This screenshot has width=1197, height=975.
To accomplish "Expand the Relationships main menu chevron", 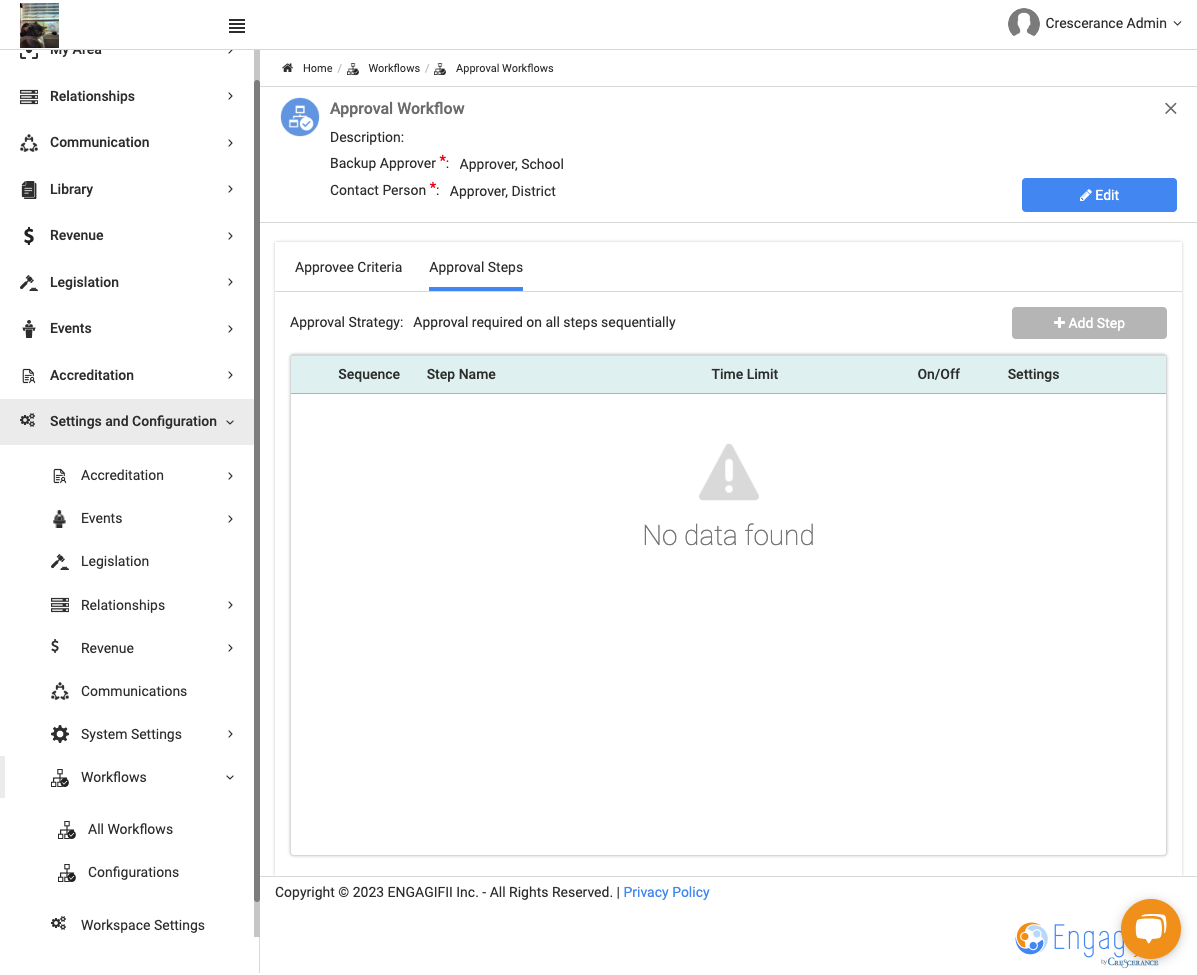I will pyautogui.click(x=231, y=96).
